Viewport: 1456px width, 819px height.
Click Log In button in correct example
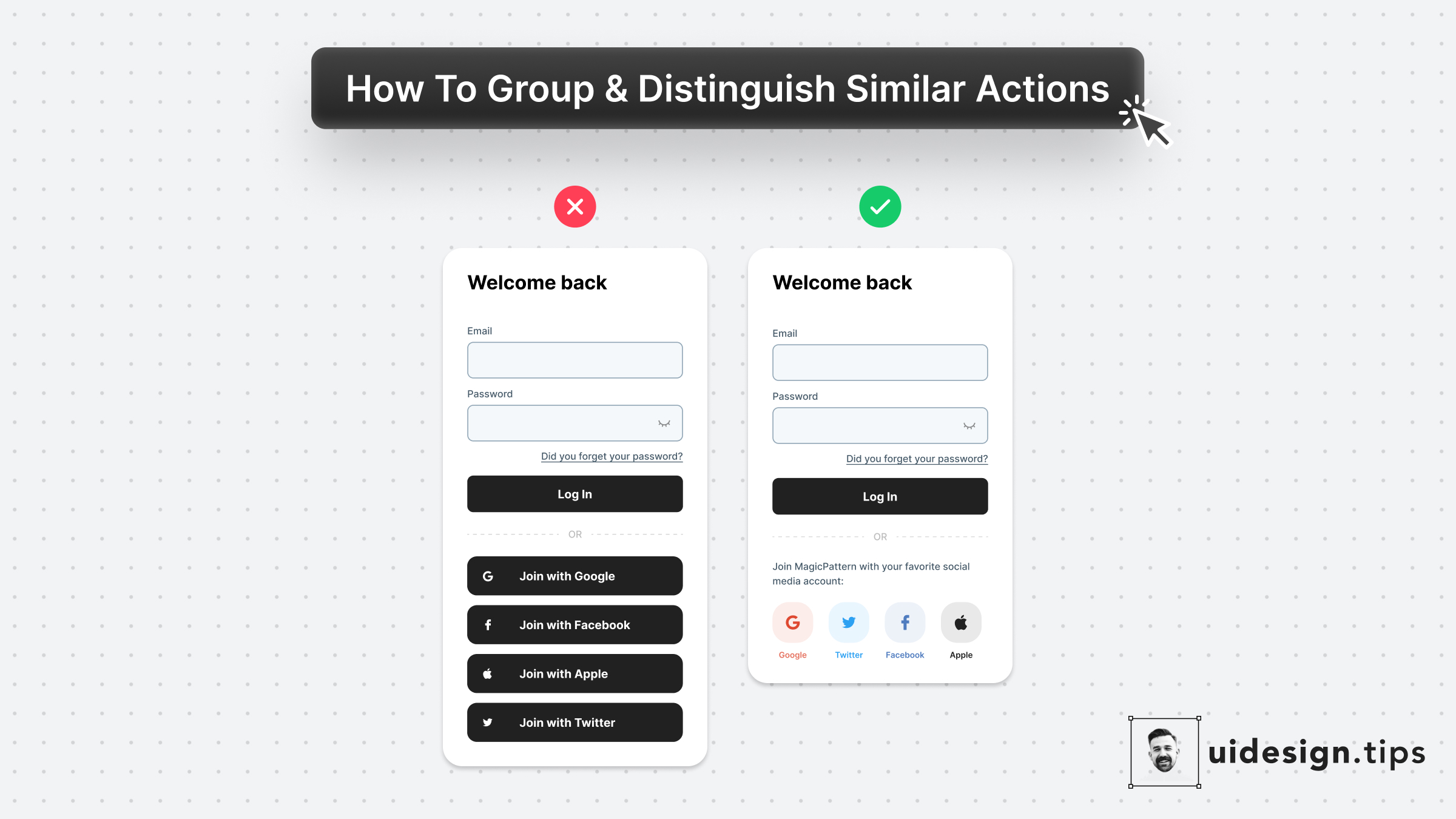880,496
